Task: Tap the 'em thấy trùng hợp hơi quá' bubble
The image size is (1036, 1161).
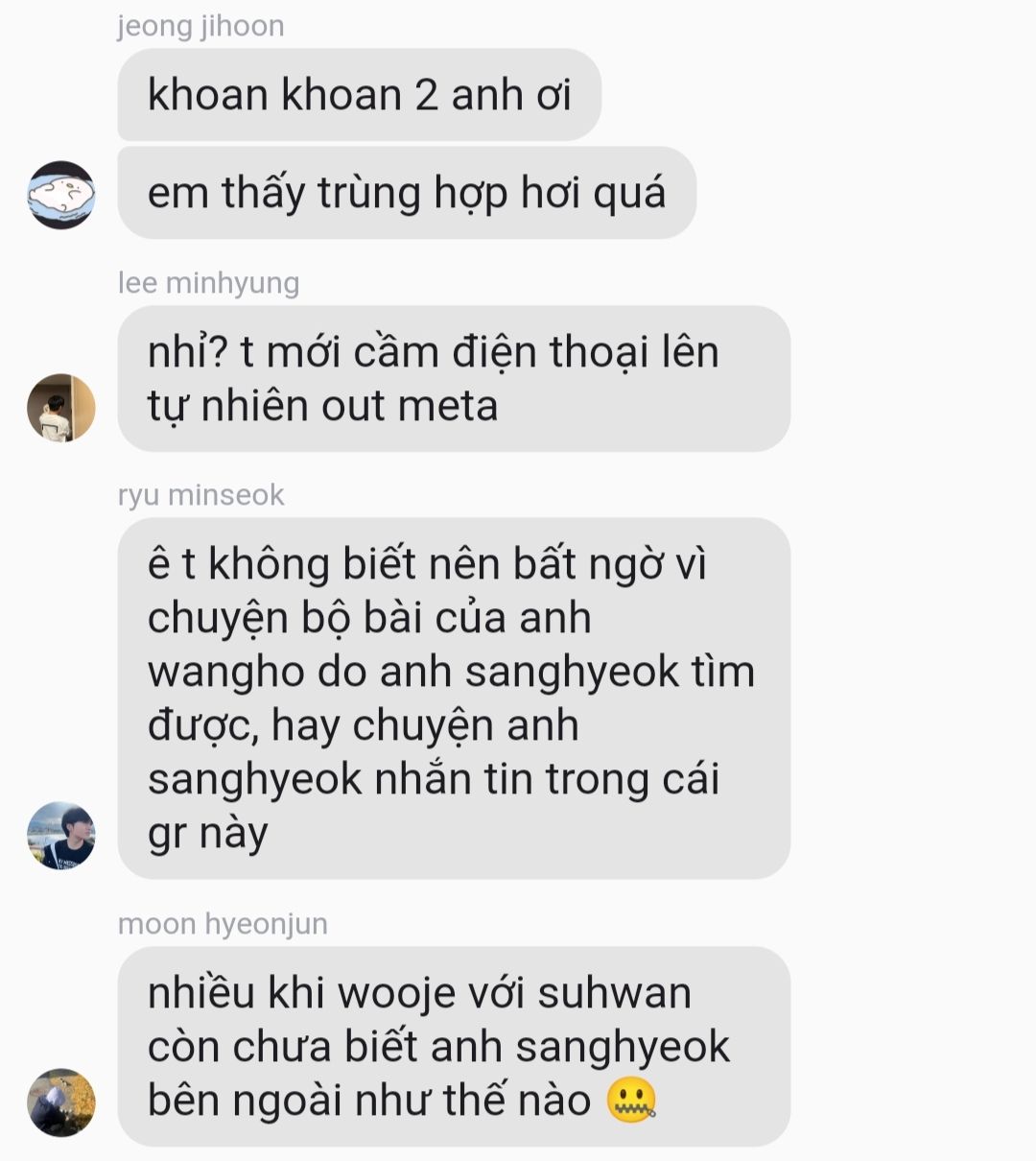Action: tap(407, 193)
